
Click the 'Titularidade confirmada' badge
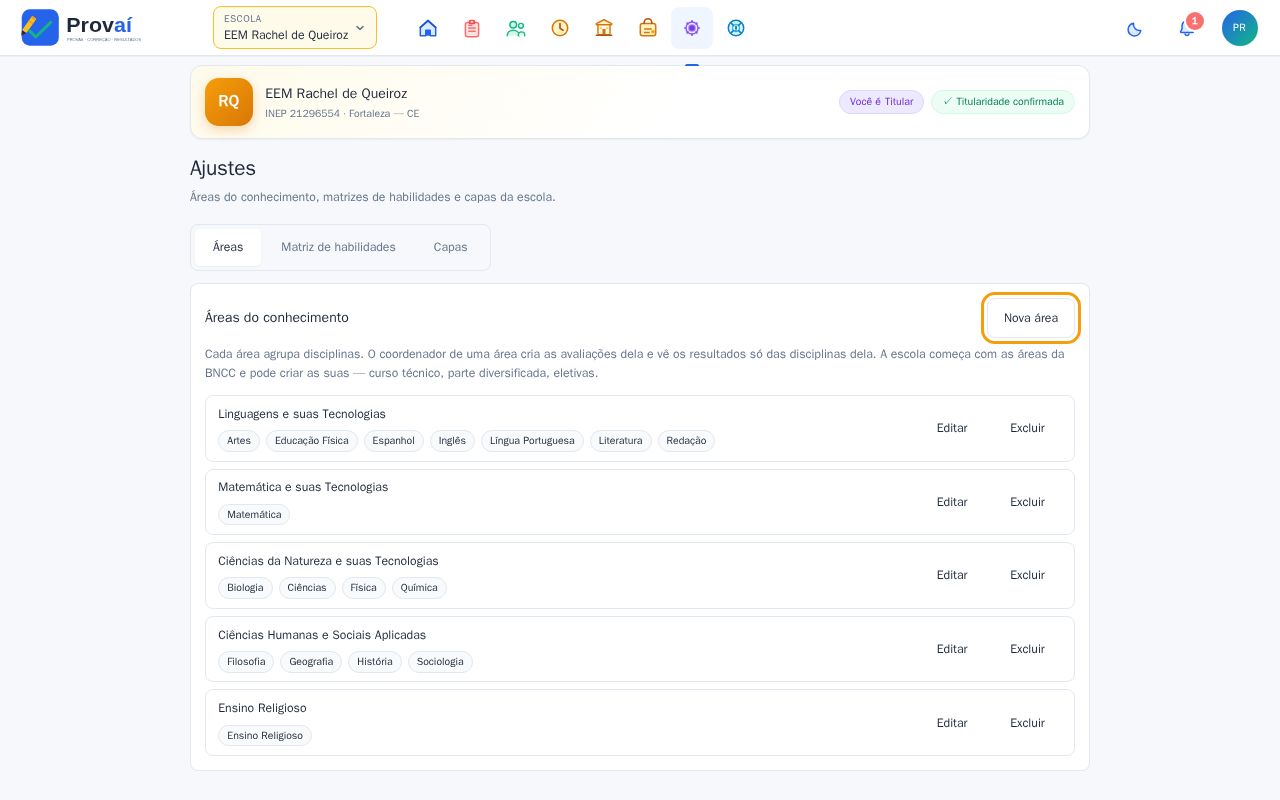[1003, 102]
